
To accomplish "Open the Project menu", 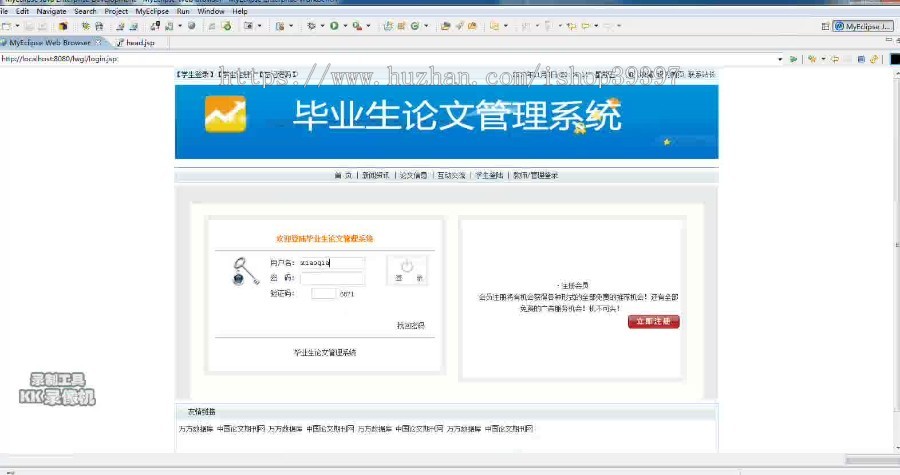I will [x=116, y=11].
